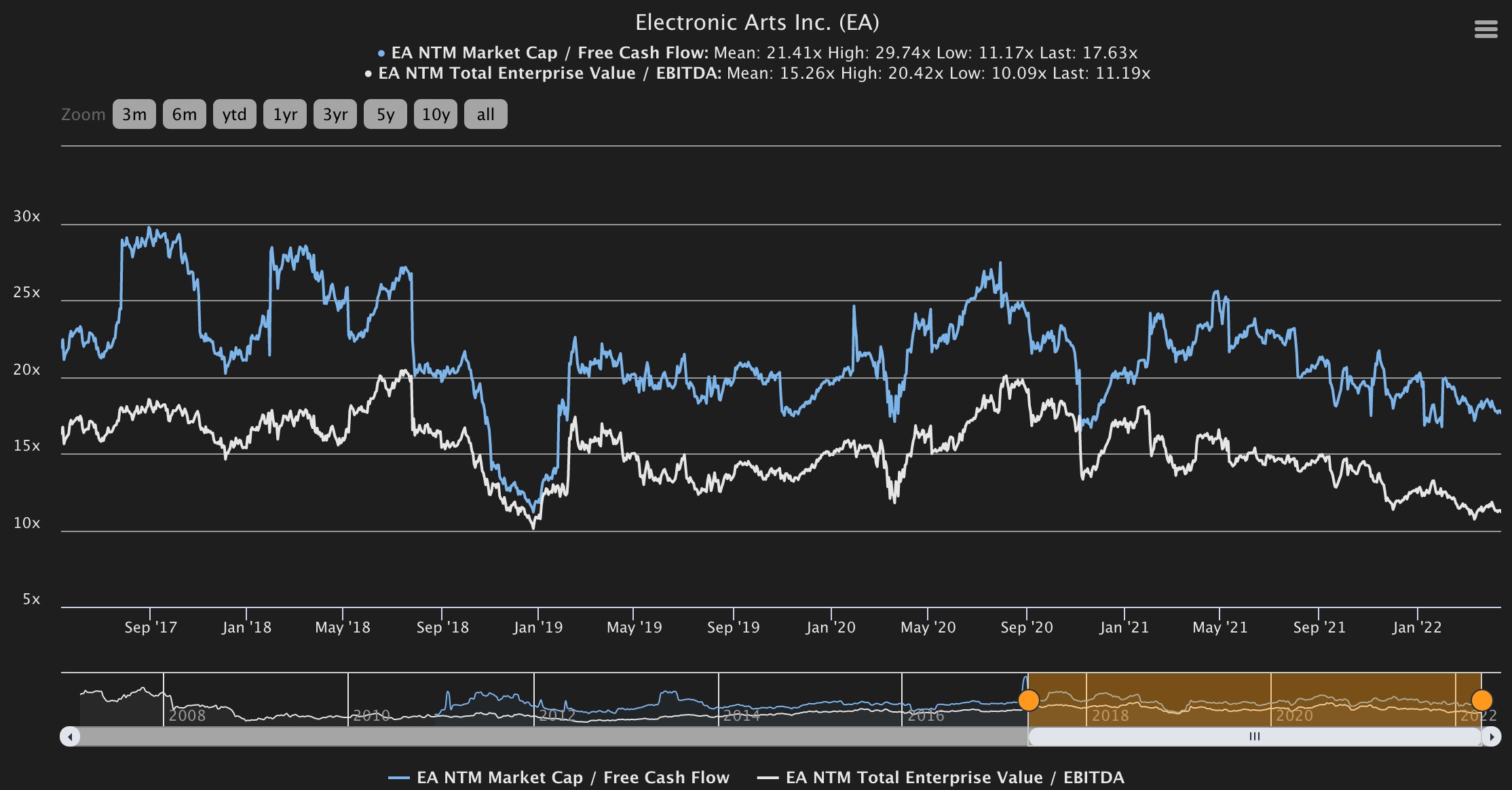Image resolution: width=1512 pixels, height=790 pixels.
Task: Click the scrollbar track left of thumb
Action: [x=543, y=736]
